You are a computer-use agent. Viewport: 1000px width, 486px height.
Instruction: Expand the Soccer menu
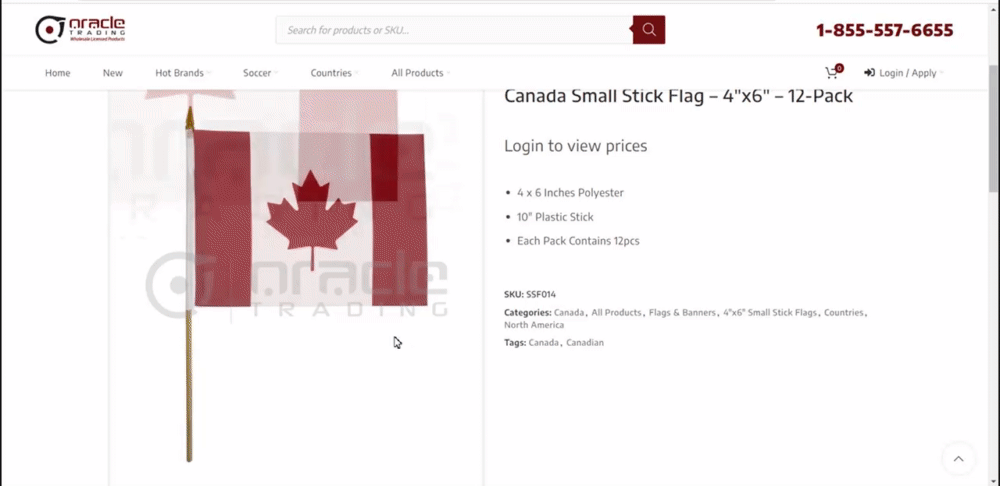(x=258, y=73)
